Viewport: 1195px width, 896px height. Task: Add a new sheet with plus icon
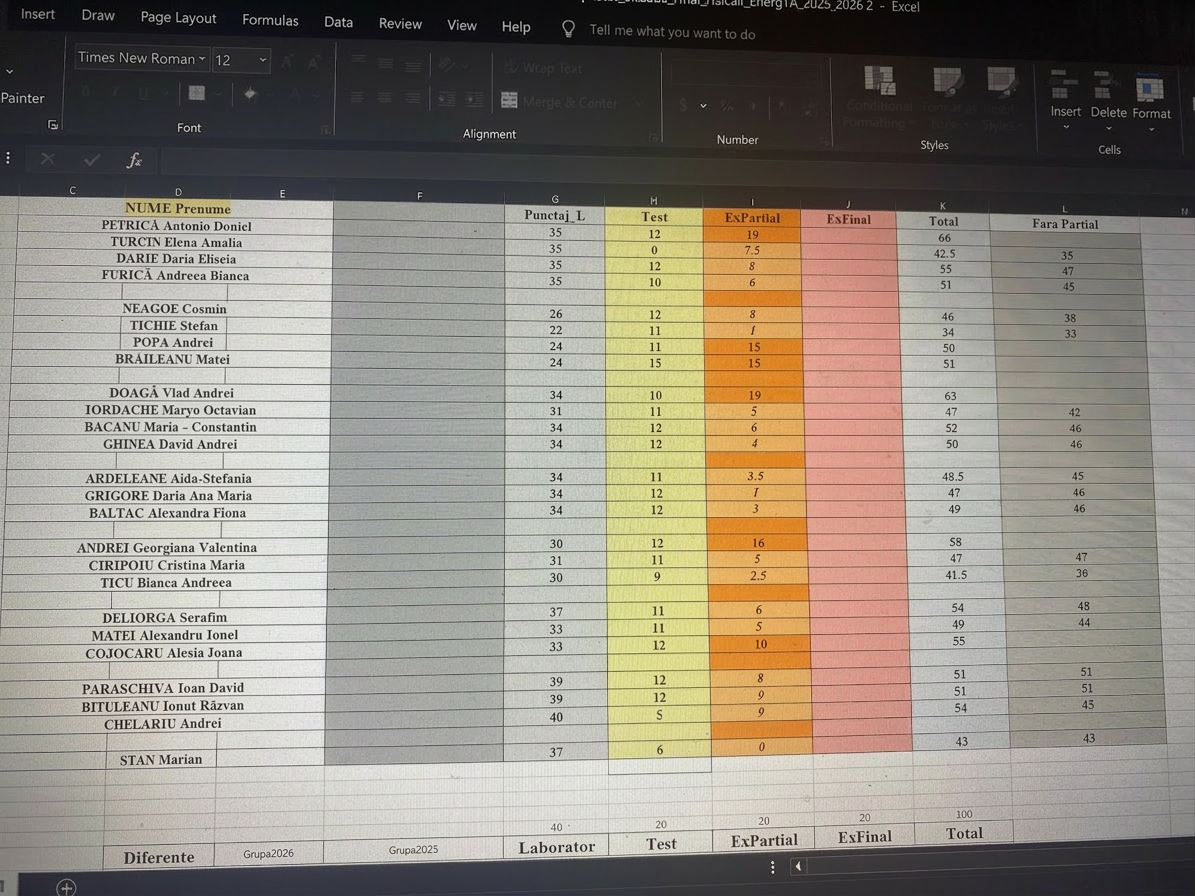coord(66,887)
